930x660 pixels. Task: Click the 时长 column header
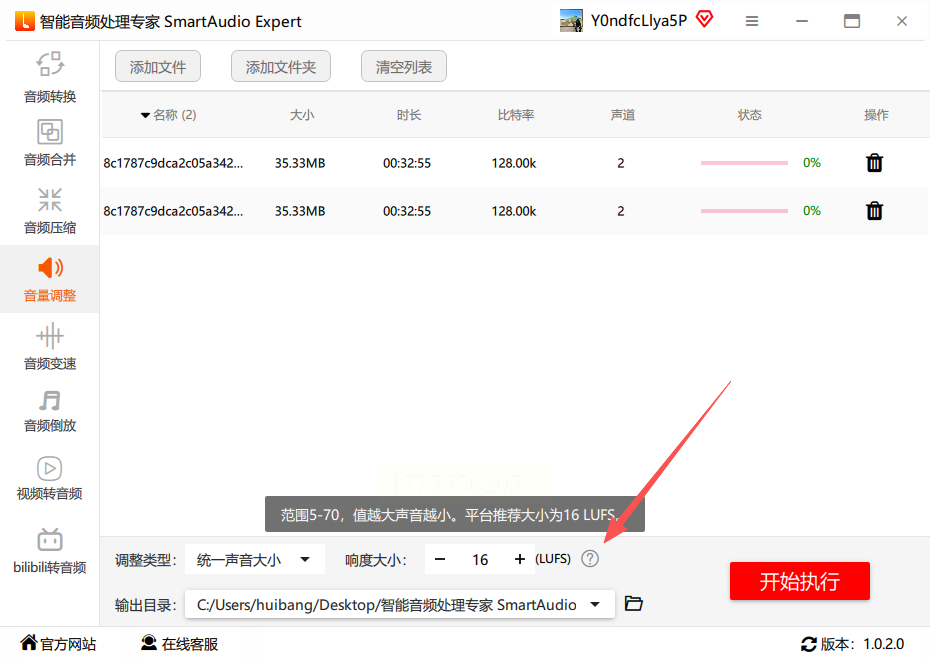click(409, 115)
